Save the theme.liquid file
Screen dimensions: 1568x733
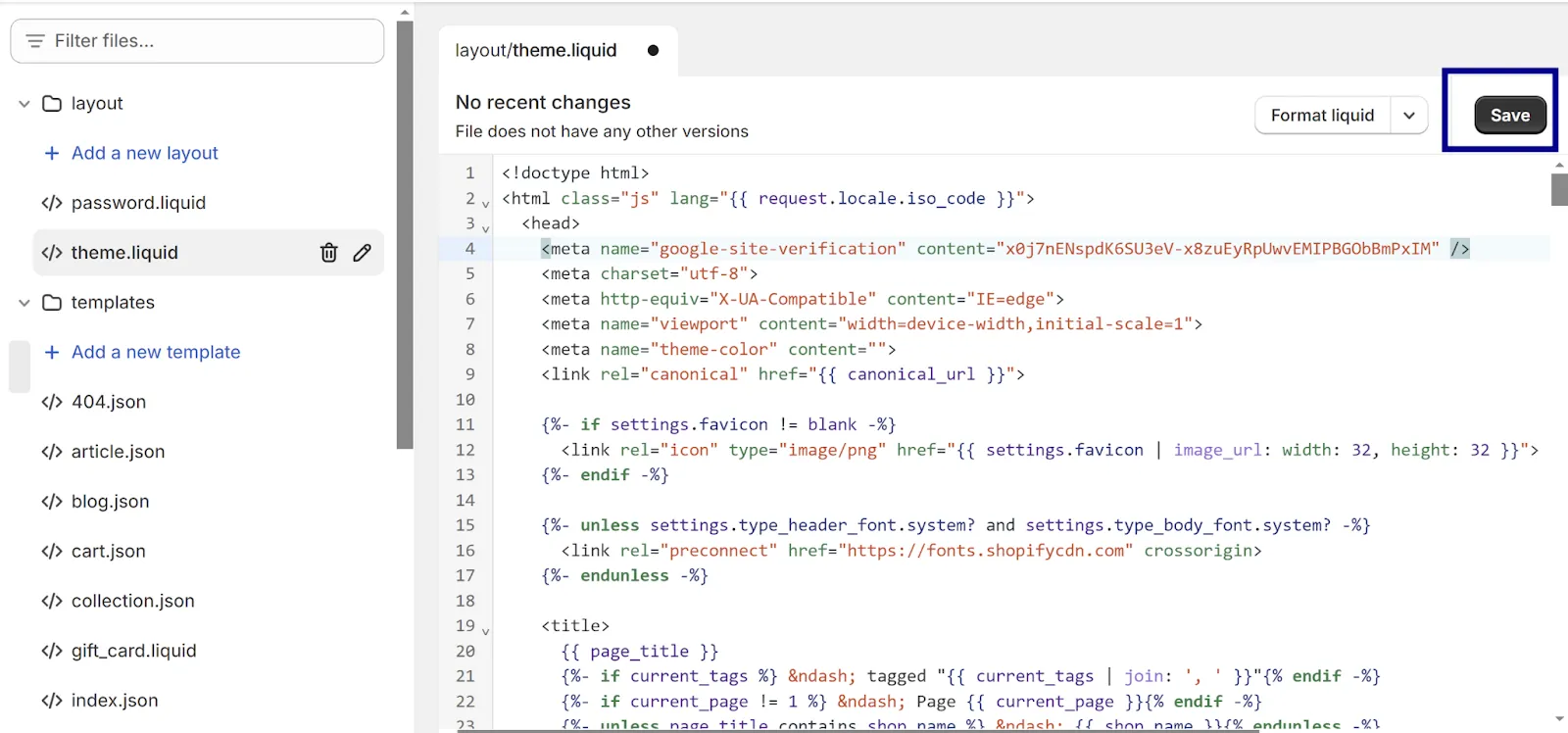[1510, 116]
